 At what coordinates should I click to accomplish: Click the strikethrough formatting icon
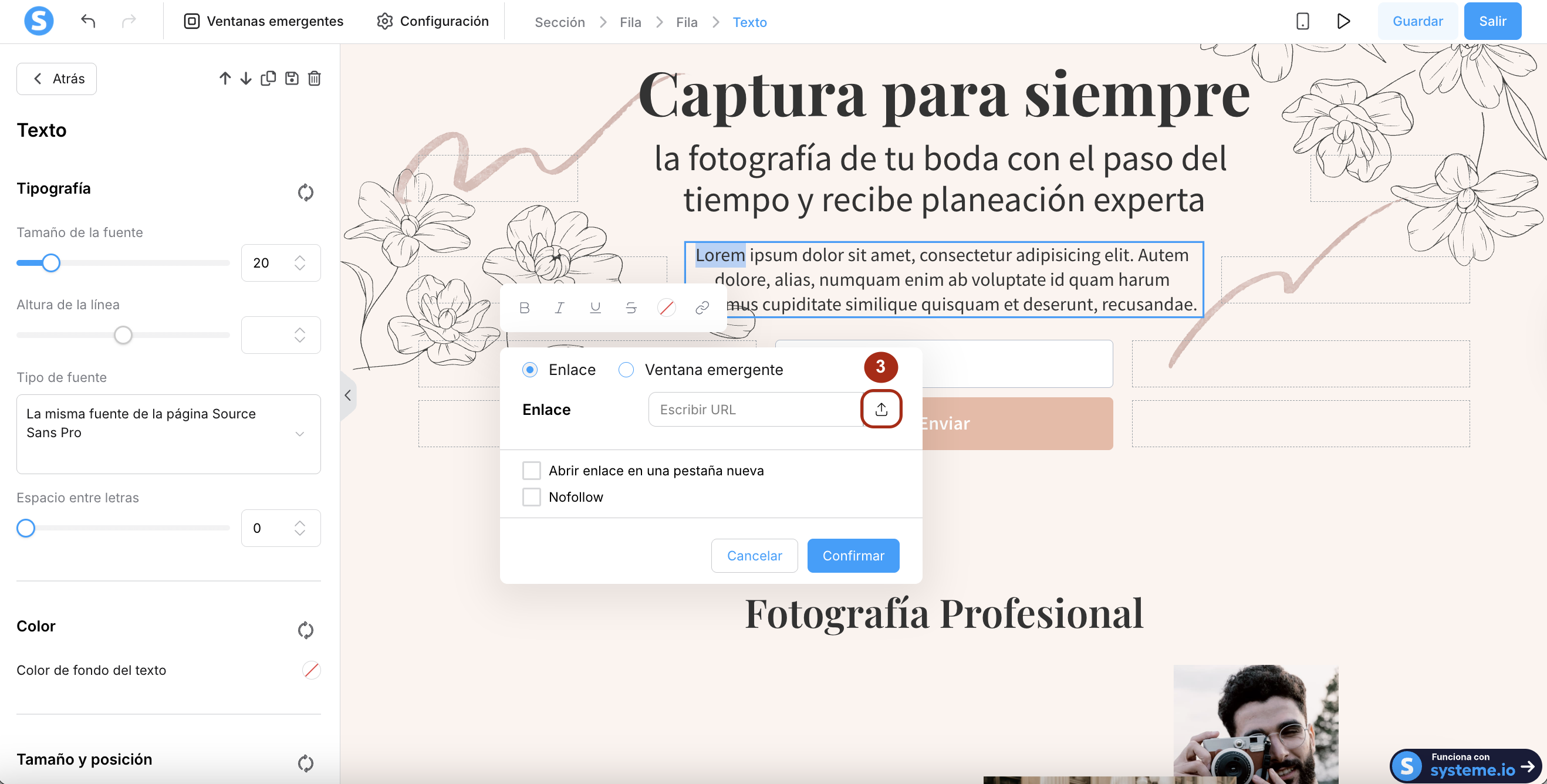[x=630, y=308]
